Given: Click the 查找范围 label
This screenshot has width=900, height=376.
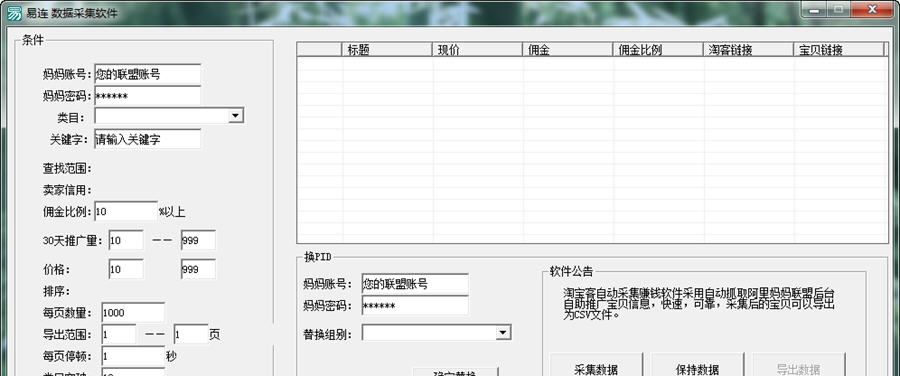Looking at the screenshot, I should tap(68, 169).
